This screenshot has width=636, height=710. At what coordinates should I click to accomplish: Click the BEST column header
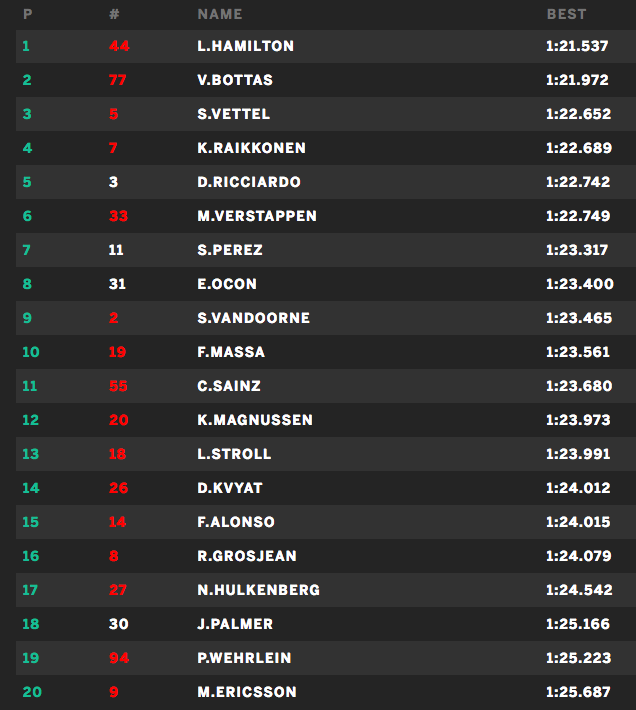click(x=566, y=15)
